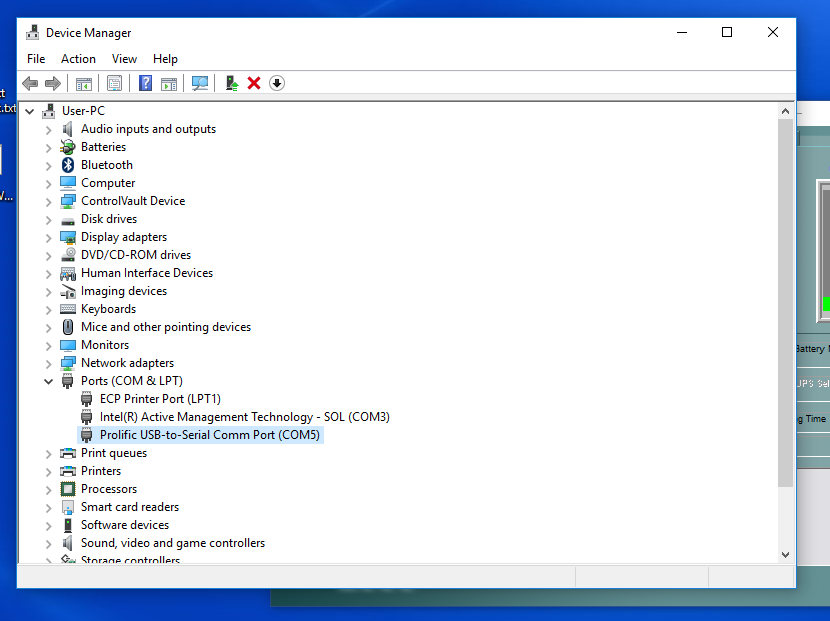Expand the Print queues category
830x621 pixels.
click(x=49, y=454)
